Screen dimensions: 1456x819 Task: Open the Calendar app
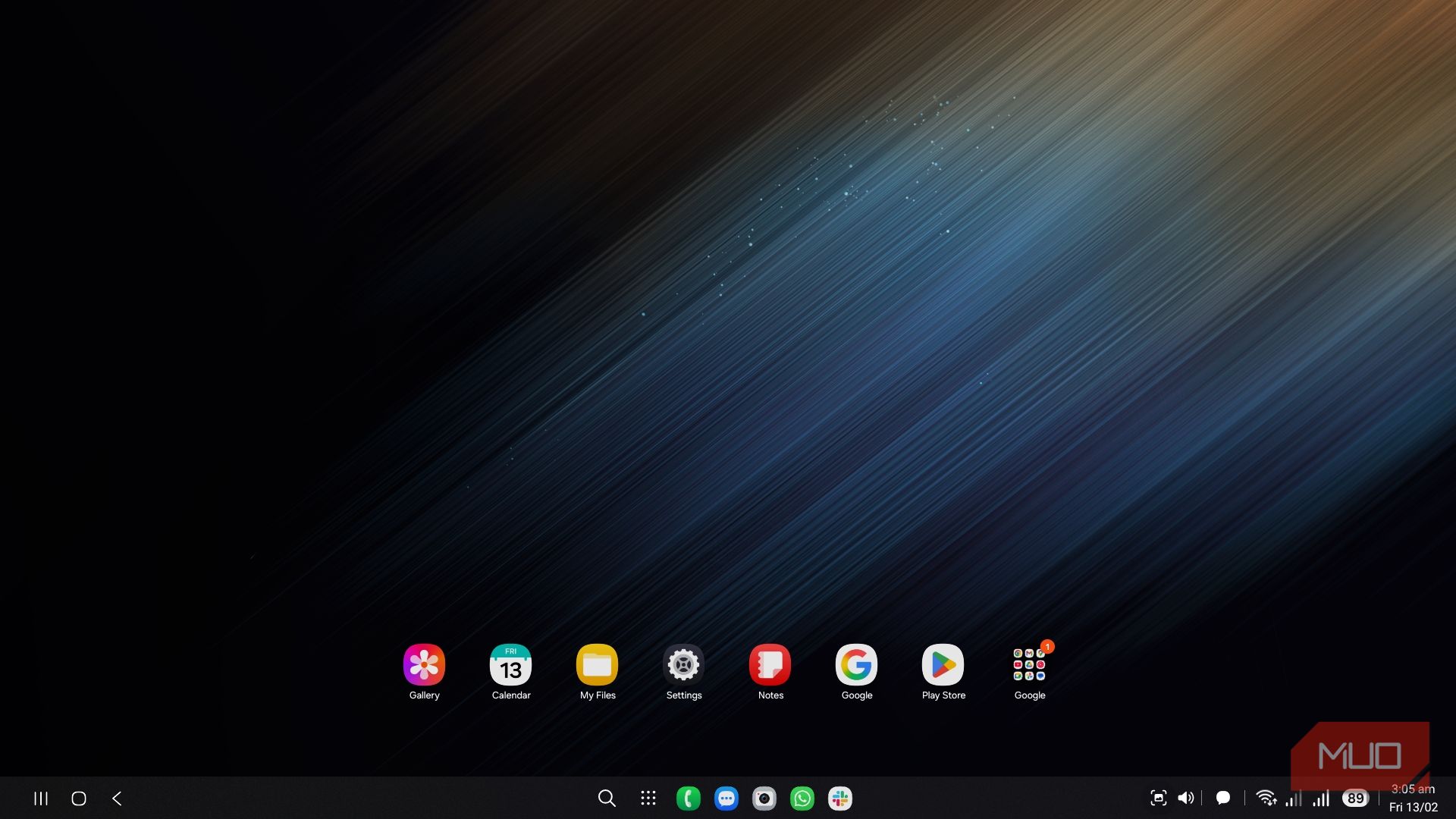pyautogui.click(x=510, y=665)
